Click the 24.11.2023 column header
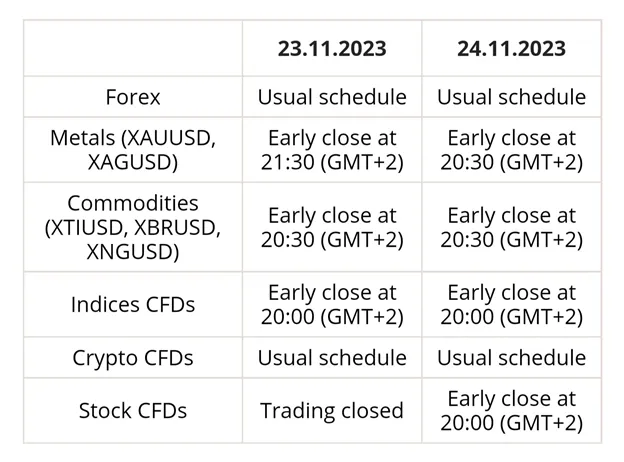 511,49
